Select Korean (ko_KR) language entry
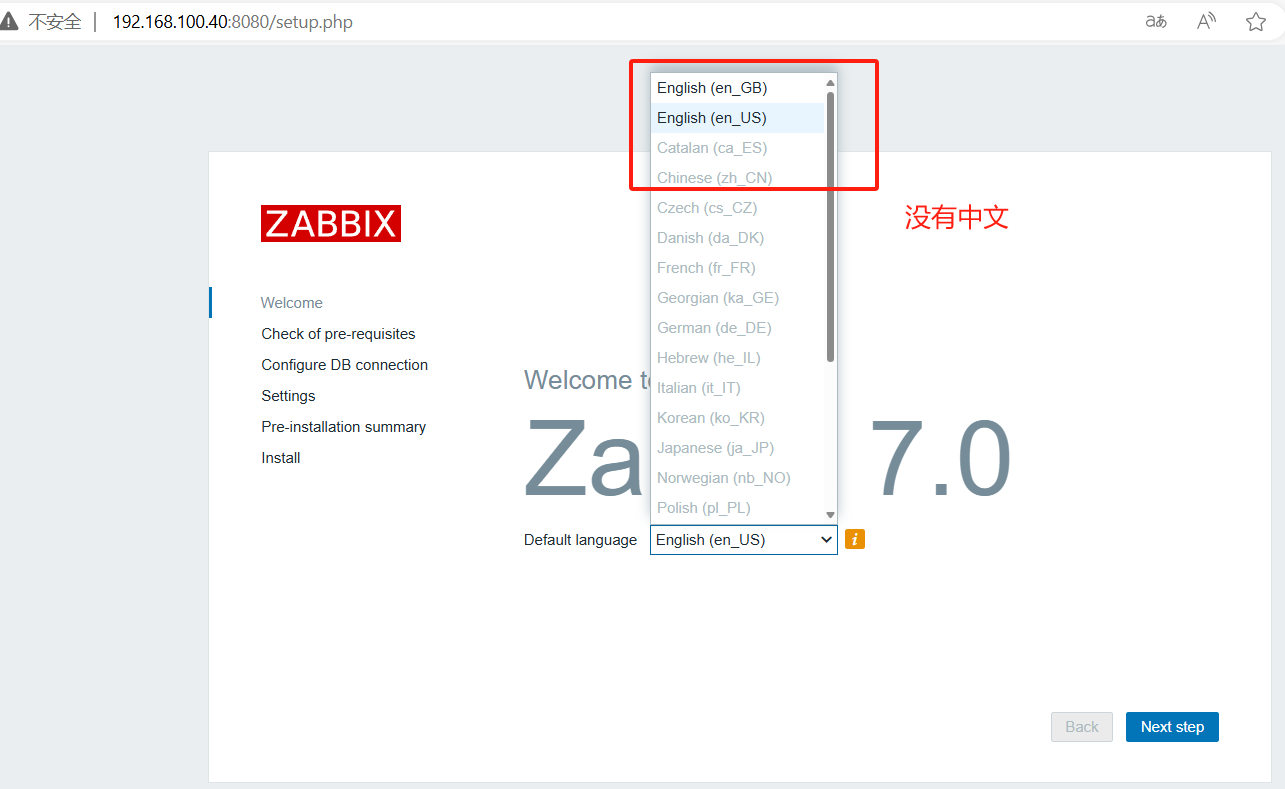Image resolution: width=1285 pixels, height=789 pixels. click(x=737, y=418)
